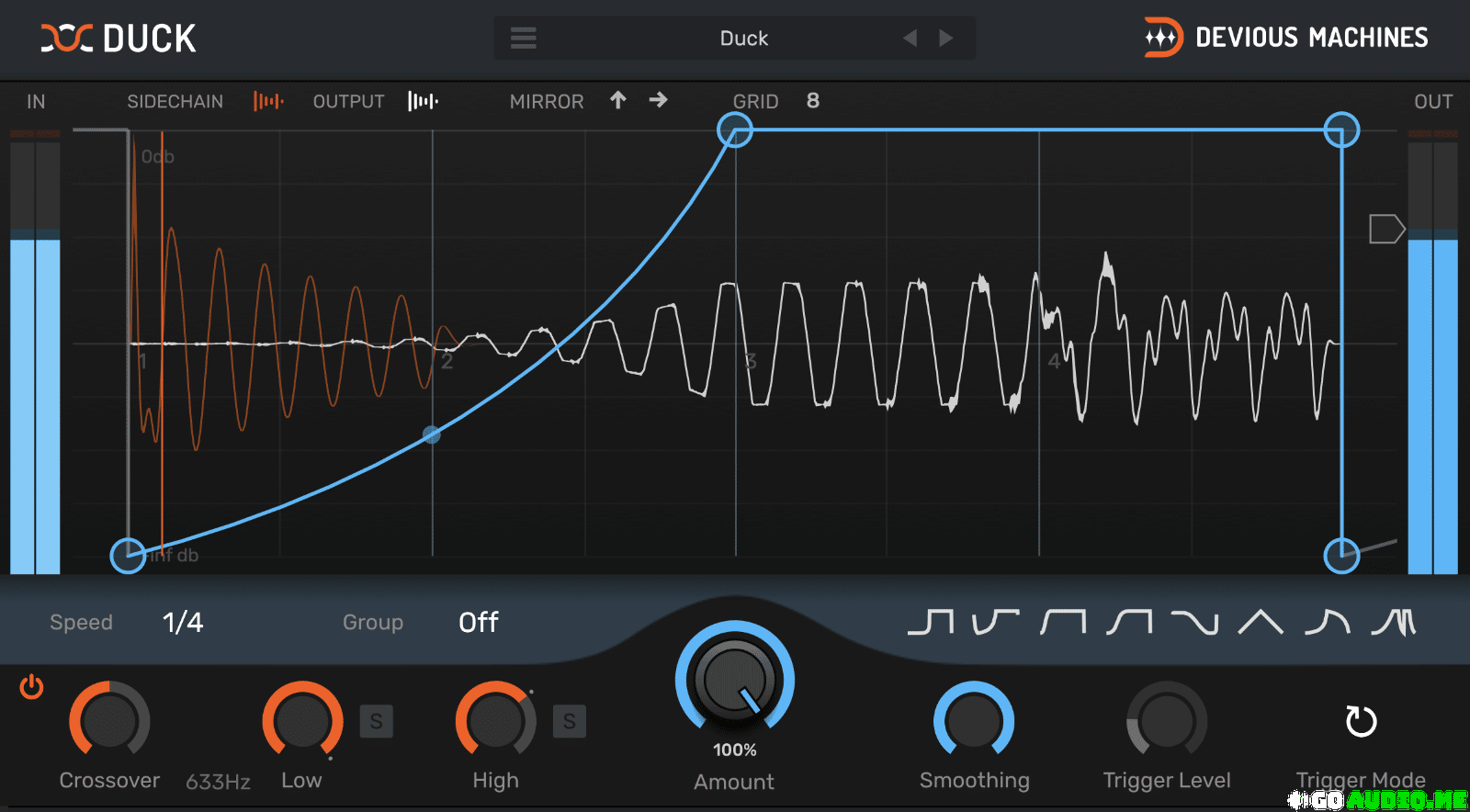
Task: Mirror the curve vertically with up arrow
Action: pos(618,100)
